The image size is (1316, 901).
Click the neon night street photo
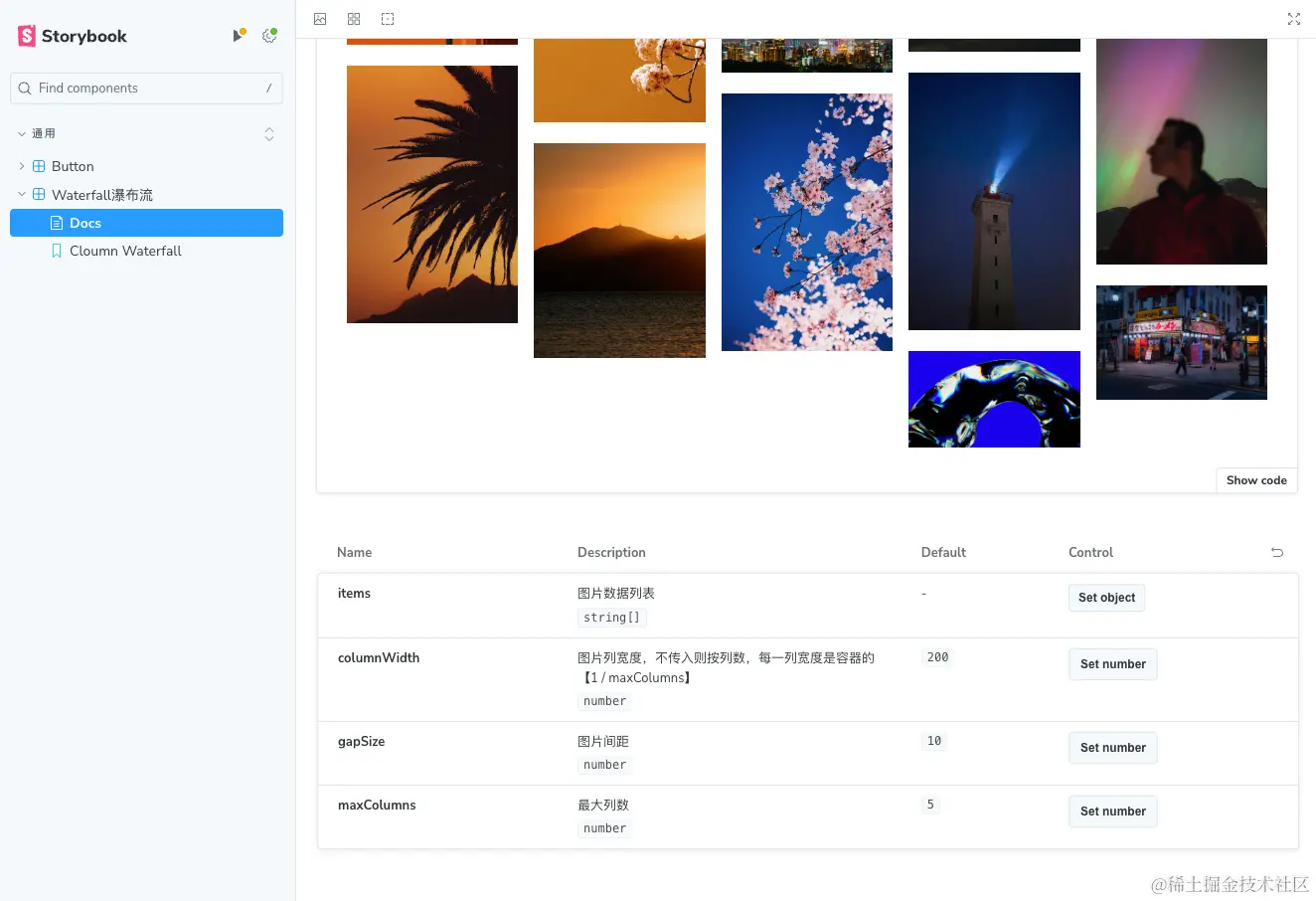click(1182, 342)
